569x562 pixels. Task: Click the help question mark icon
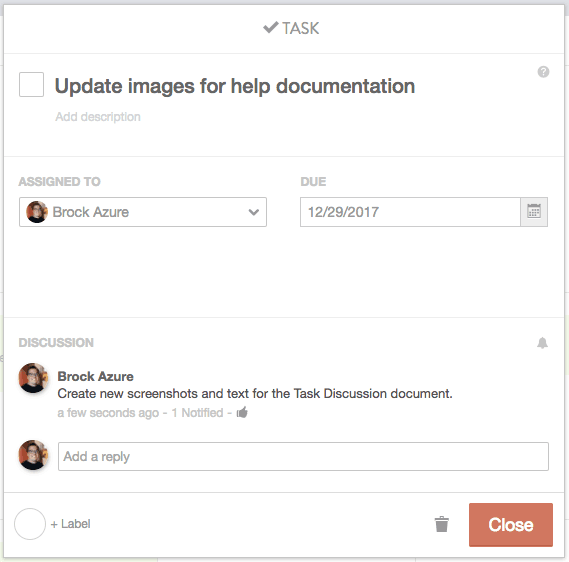pyautogui.click(x=543, y=72)
